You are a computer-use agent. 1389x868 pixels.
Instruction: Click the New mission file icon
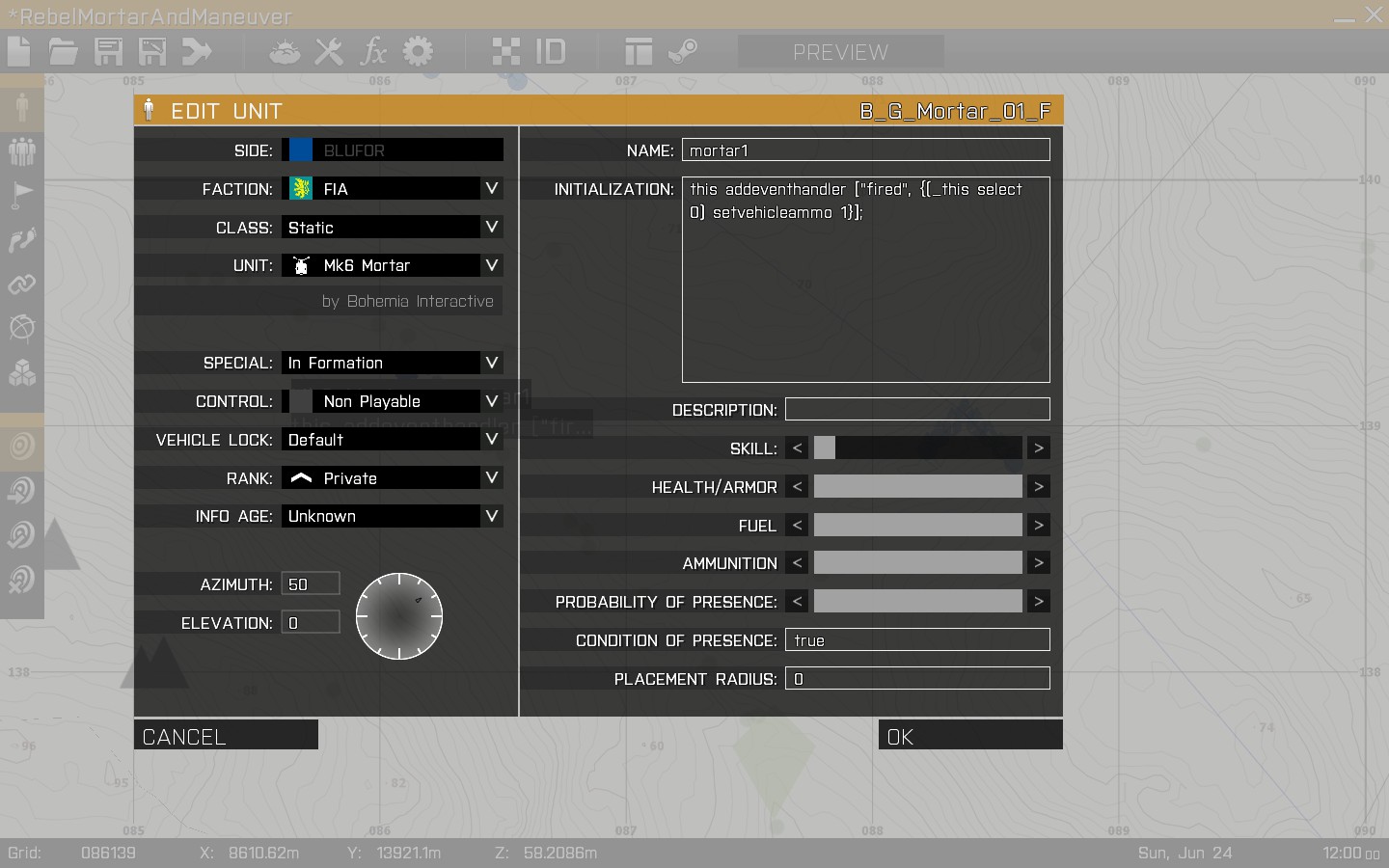[19, 51]
